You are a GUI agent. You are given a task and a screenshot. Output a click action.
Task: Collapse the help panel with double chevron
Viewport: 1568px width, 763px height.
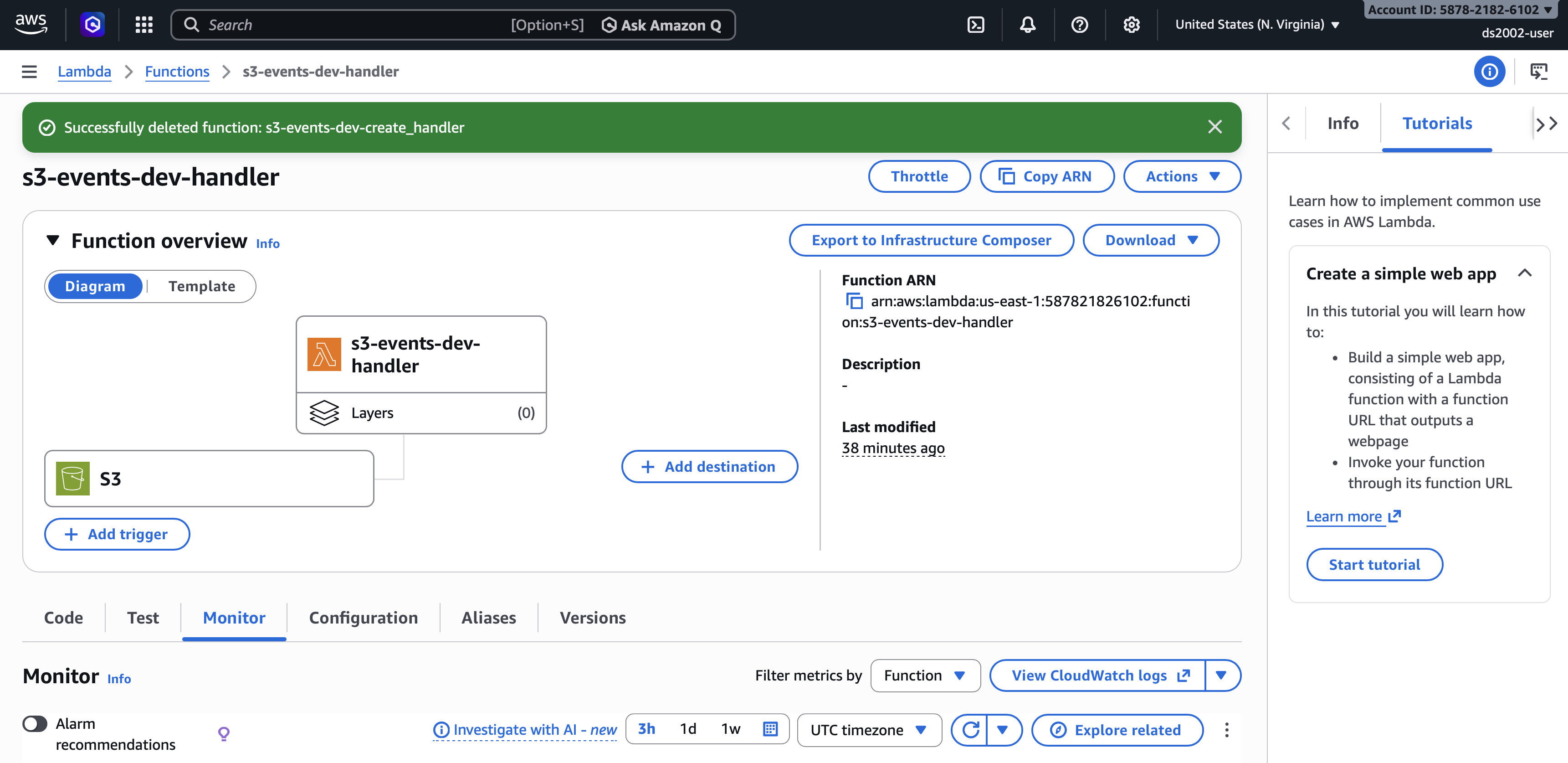click(x=1546, y=124)
